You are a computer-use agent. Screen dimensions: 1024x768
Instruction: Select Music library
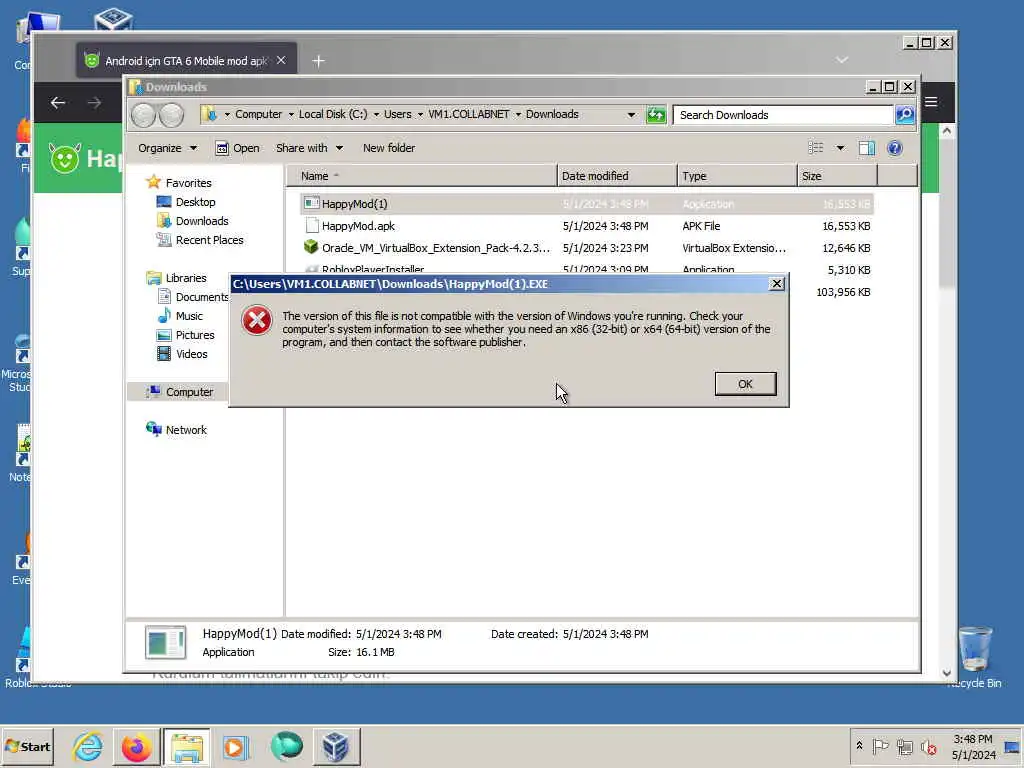(x=180, y=315)
